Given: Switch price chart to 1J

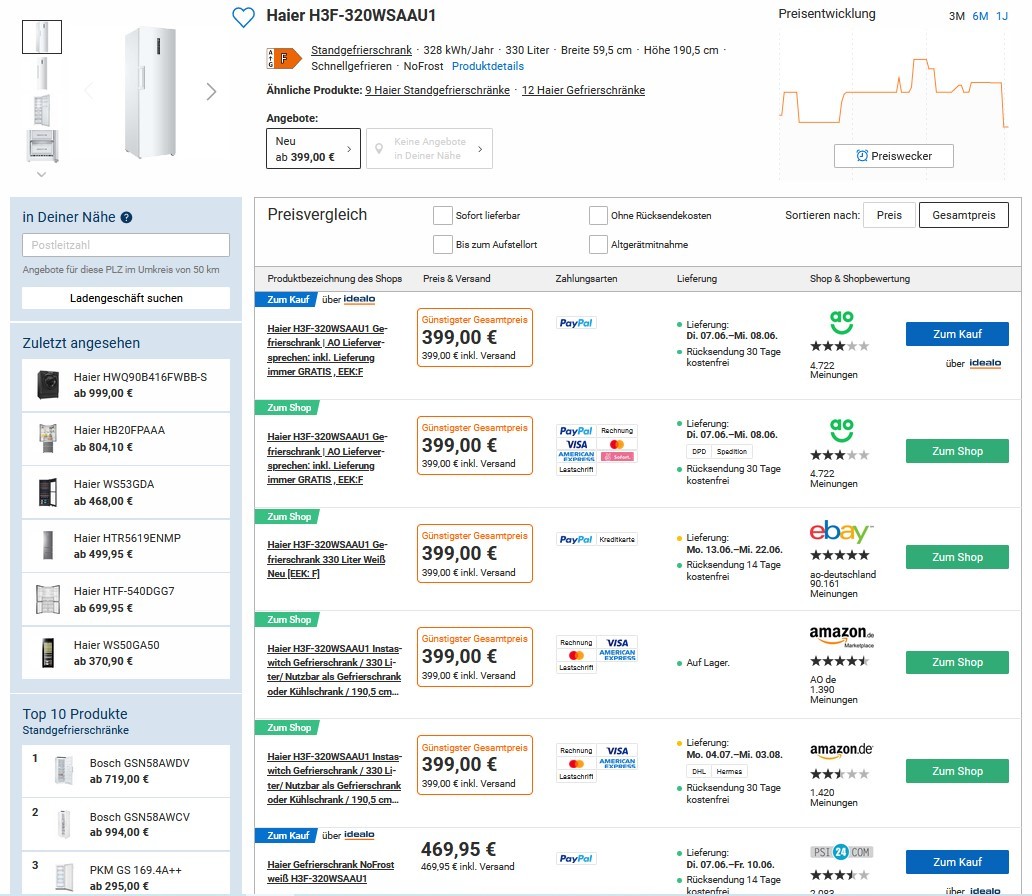Looking at the screenshot, I should [1002, 16].
